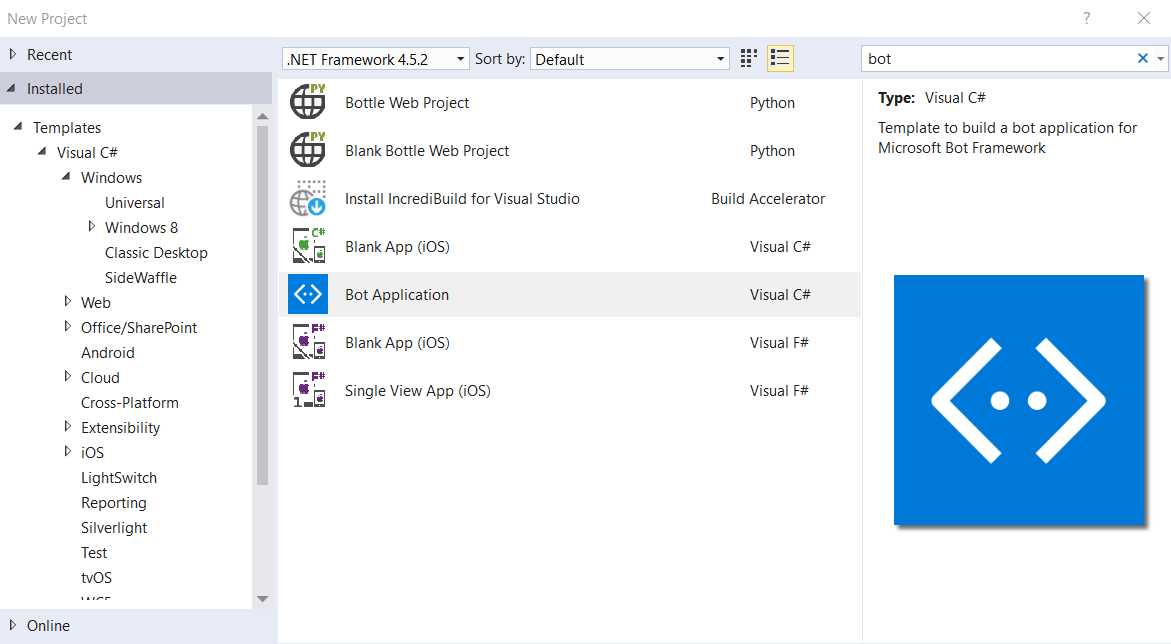Select the LightSwitch template category
The height and width of the screenshot is (644, 1171).
[x=118, y=477]
